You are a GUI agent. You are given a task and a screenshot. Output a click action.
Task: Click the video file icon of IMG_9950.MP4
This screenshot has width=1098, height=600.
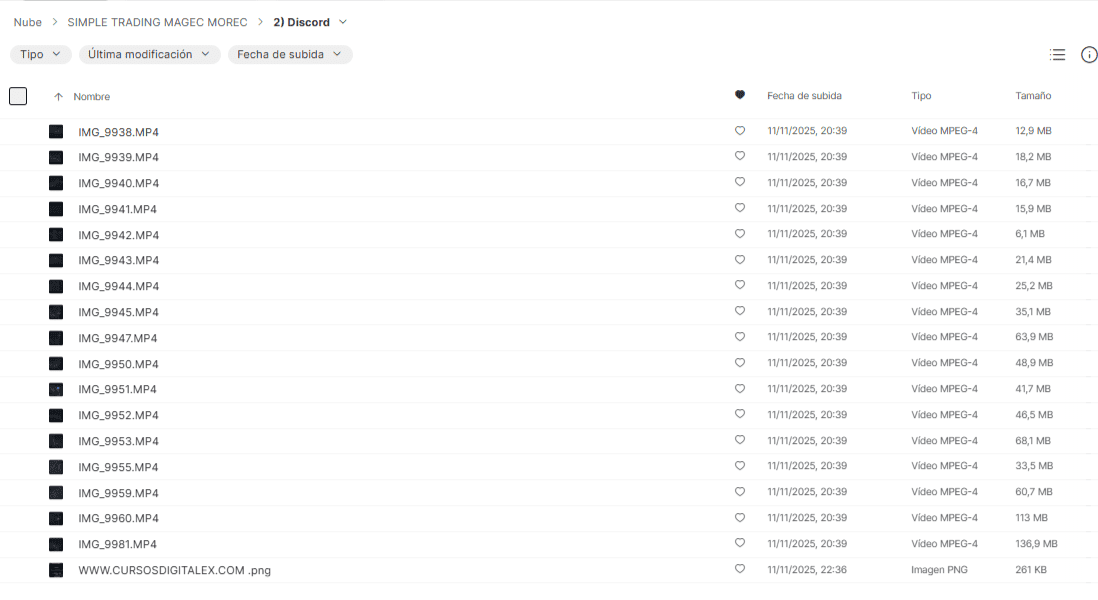(x=56, y=364)
